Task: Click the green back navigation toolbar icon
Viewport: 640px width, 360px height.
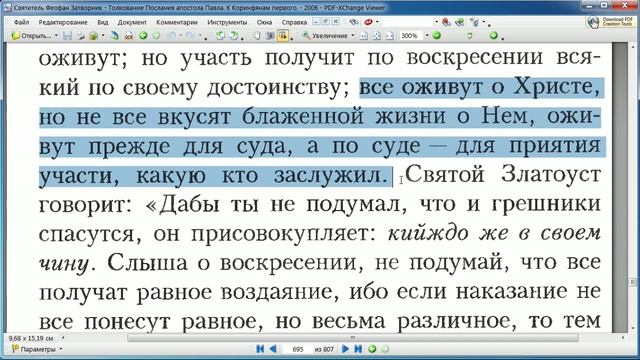Action: click(x=143, y=36)
